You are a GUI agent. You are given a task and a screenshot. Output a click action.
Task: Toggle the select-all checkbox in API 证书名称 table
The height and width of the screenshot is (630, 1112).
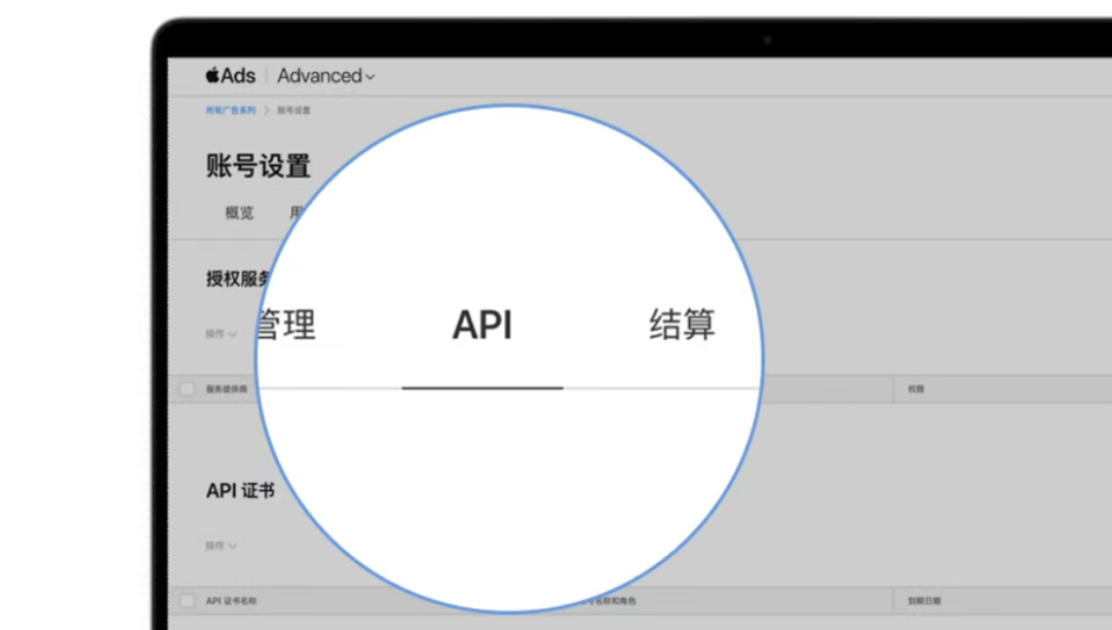tap(187, 601)
